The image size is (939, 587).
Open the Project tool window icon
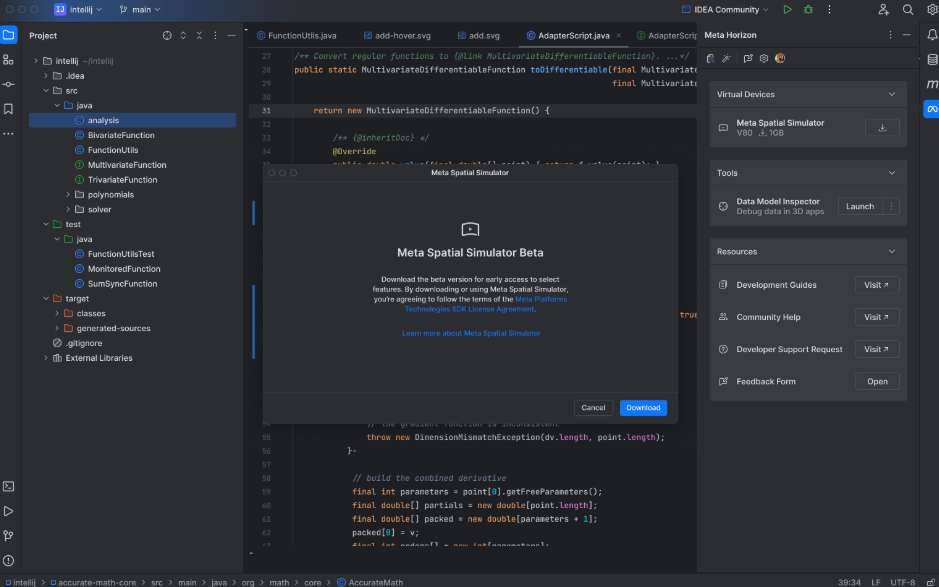tap(10, 33)
